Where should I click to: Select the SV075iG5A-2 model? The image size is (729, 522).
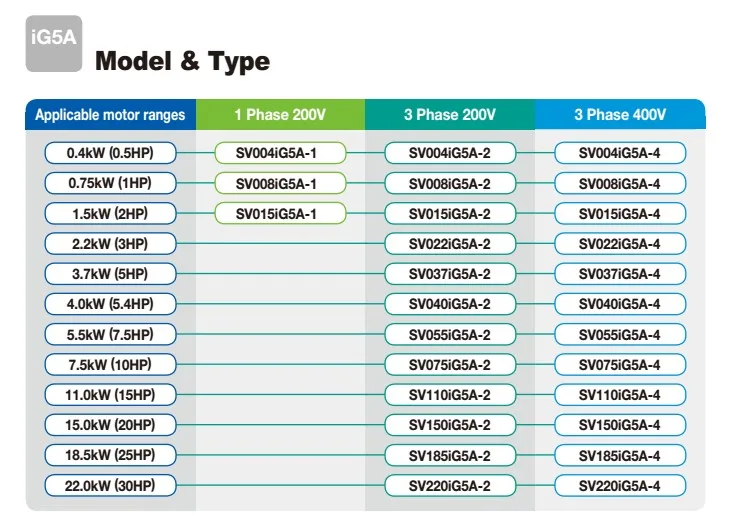click(450, 365)
